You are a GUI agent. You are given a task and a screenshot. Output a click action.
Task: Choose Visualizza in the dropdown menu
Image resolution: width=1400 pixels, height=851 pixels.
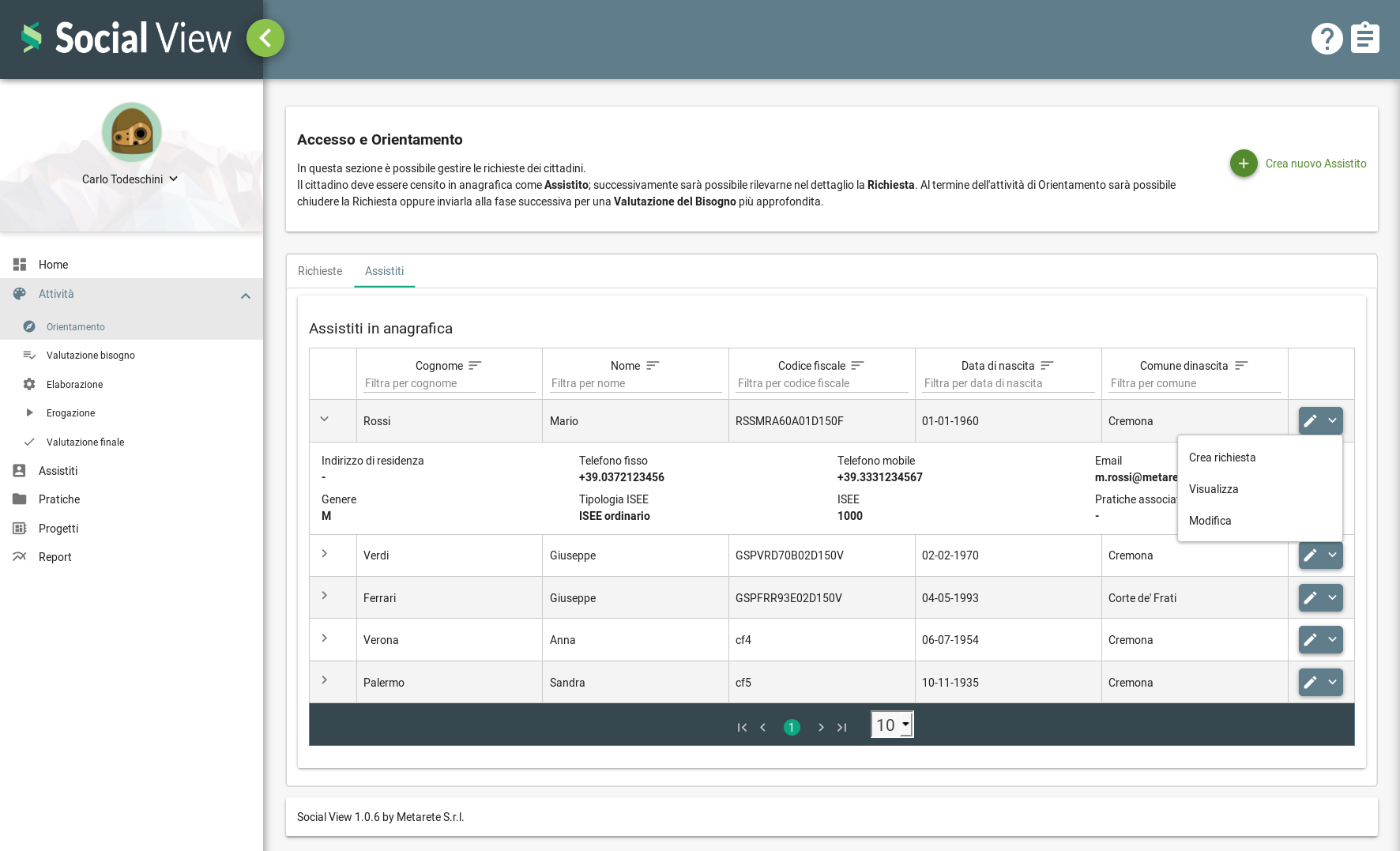point(1214,489)
